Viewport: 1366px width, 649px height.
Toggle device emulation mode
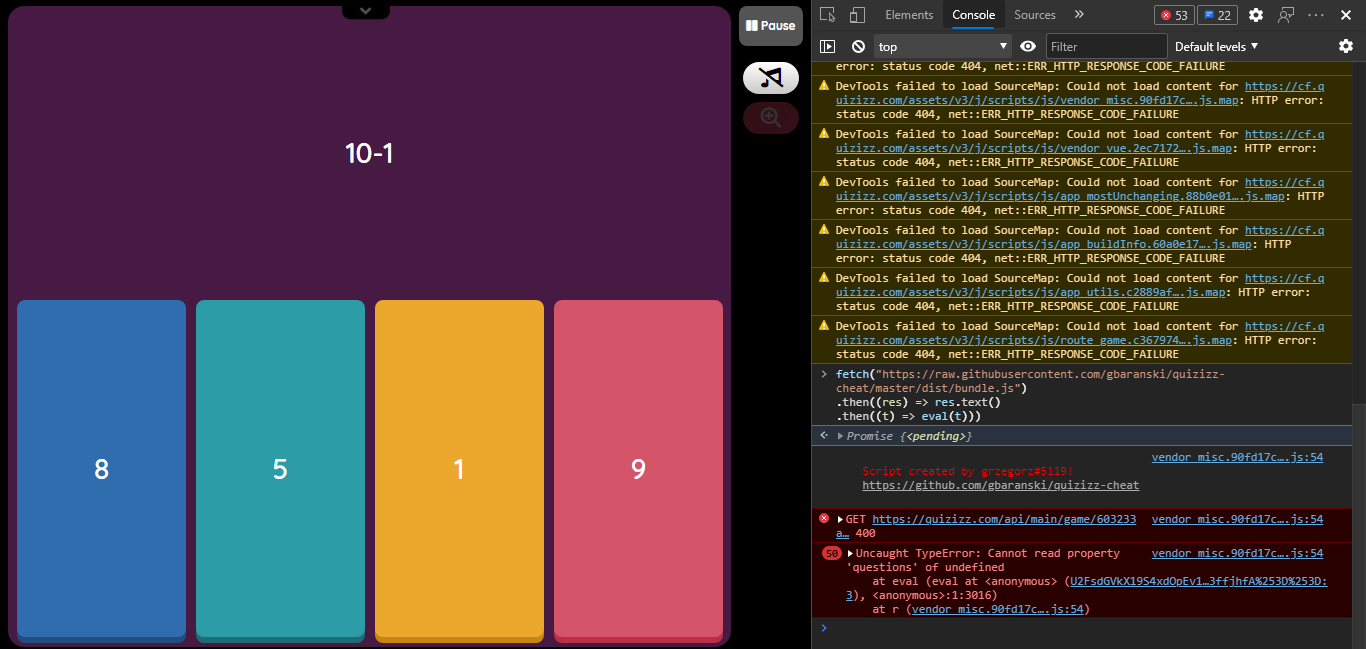point(855,14)
